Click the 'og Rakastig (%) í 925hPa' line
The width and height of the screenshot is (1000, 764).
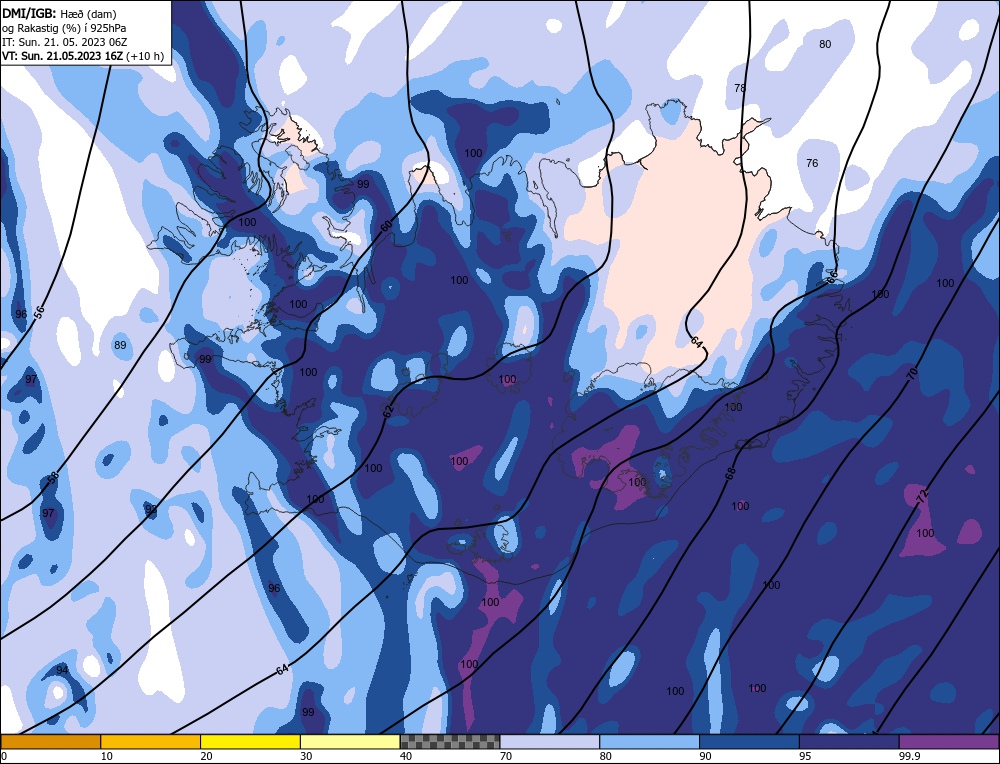(x=64, y=28)
